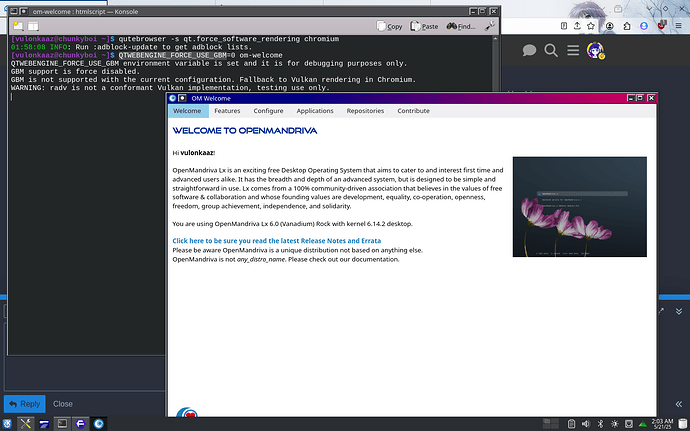Open a new tab in Konsole

18,26
